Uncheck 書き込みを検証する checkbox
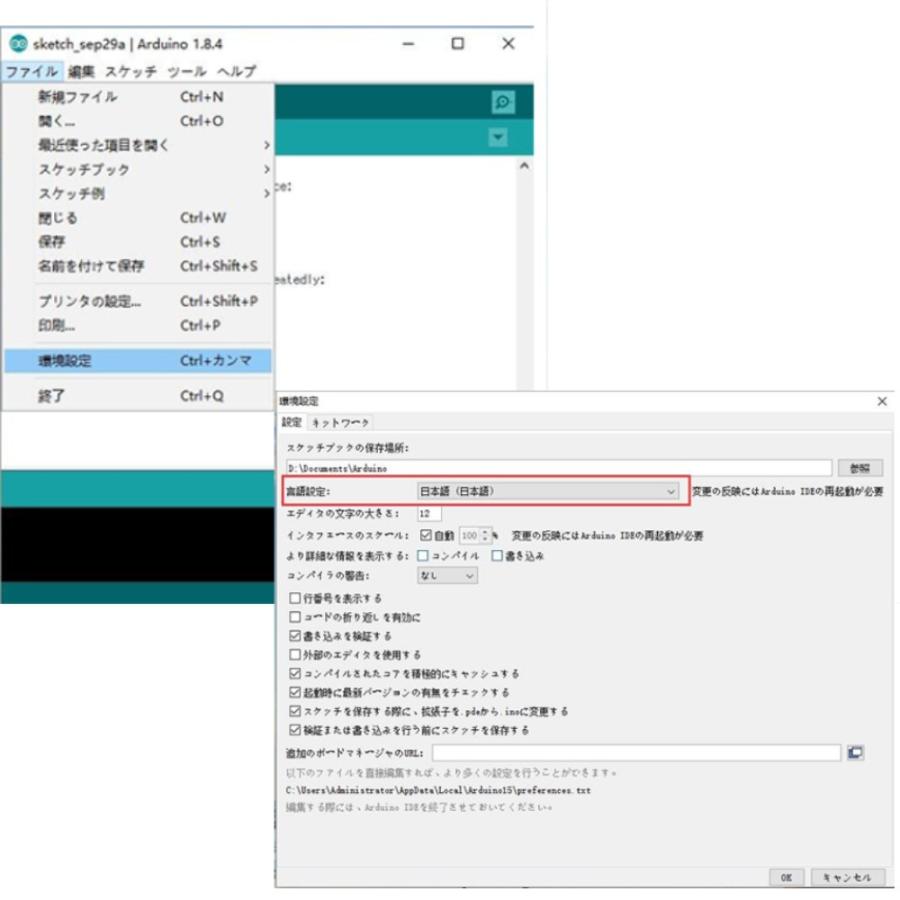This screenshot has width=900, height=900. (x=295, y=636)
